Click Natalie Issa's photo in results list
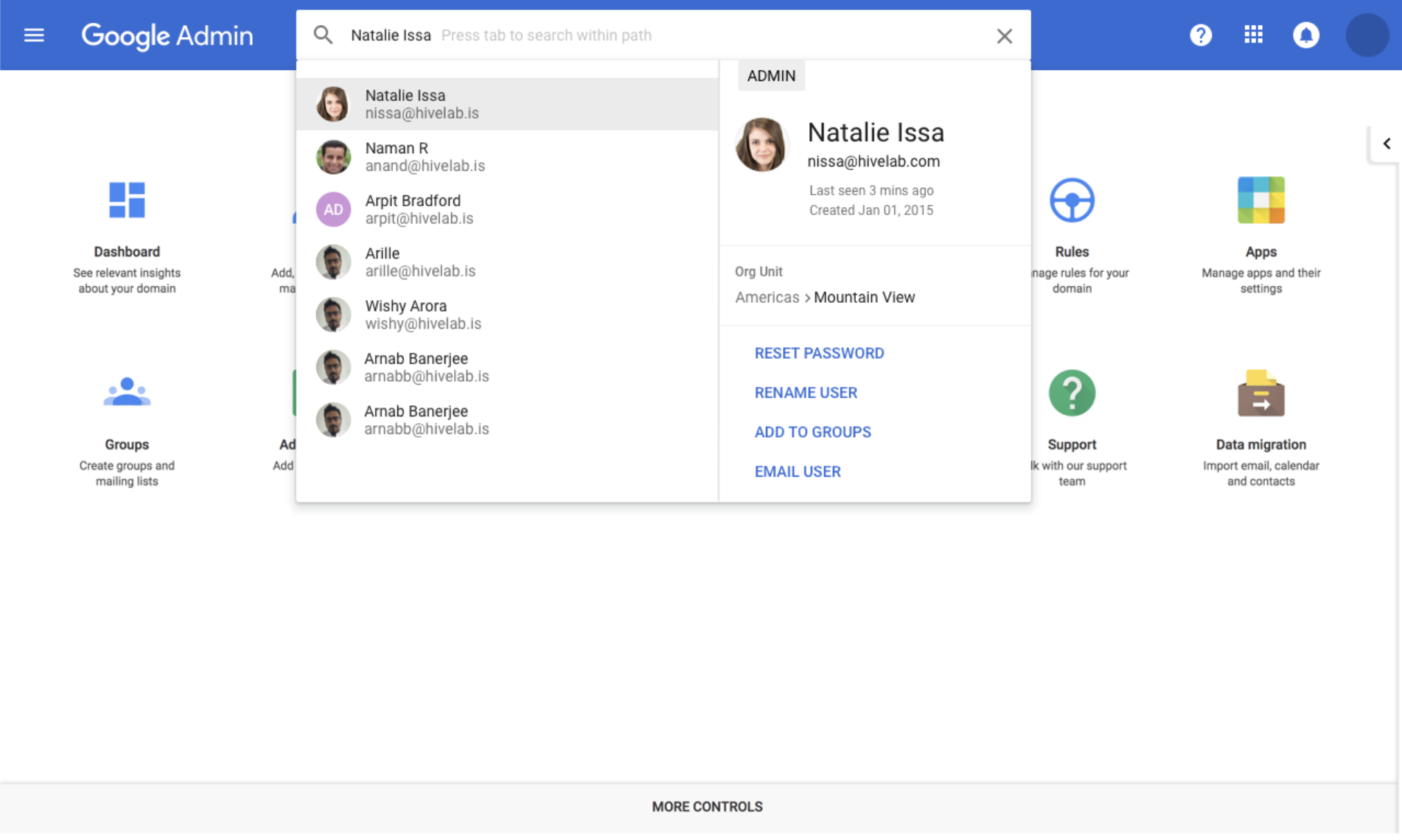The image size is (1402, 840). pyautogui.click(x=333, y=104)
